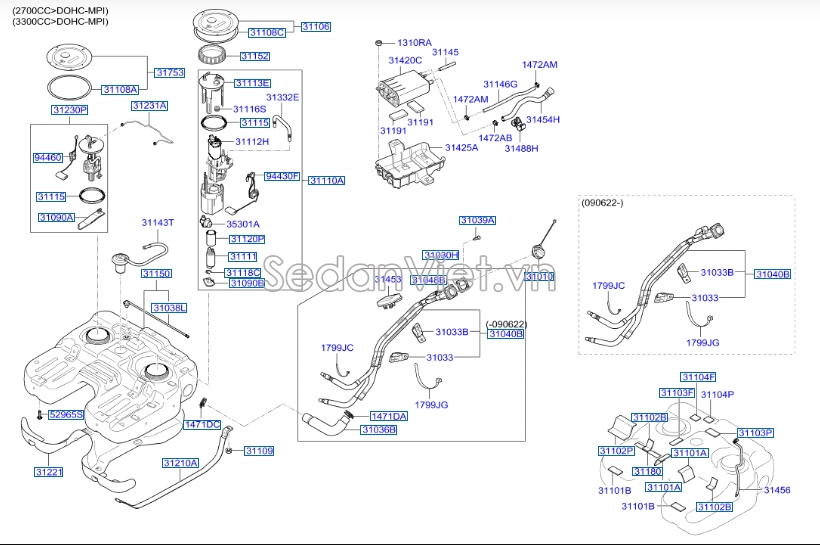820x545 pixels.
Task: Select the 31230P part number
Action: 70,109
